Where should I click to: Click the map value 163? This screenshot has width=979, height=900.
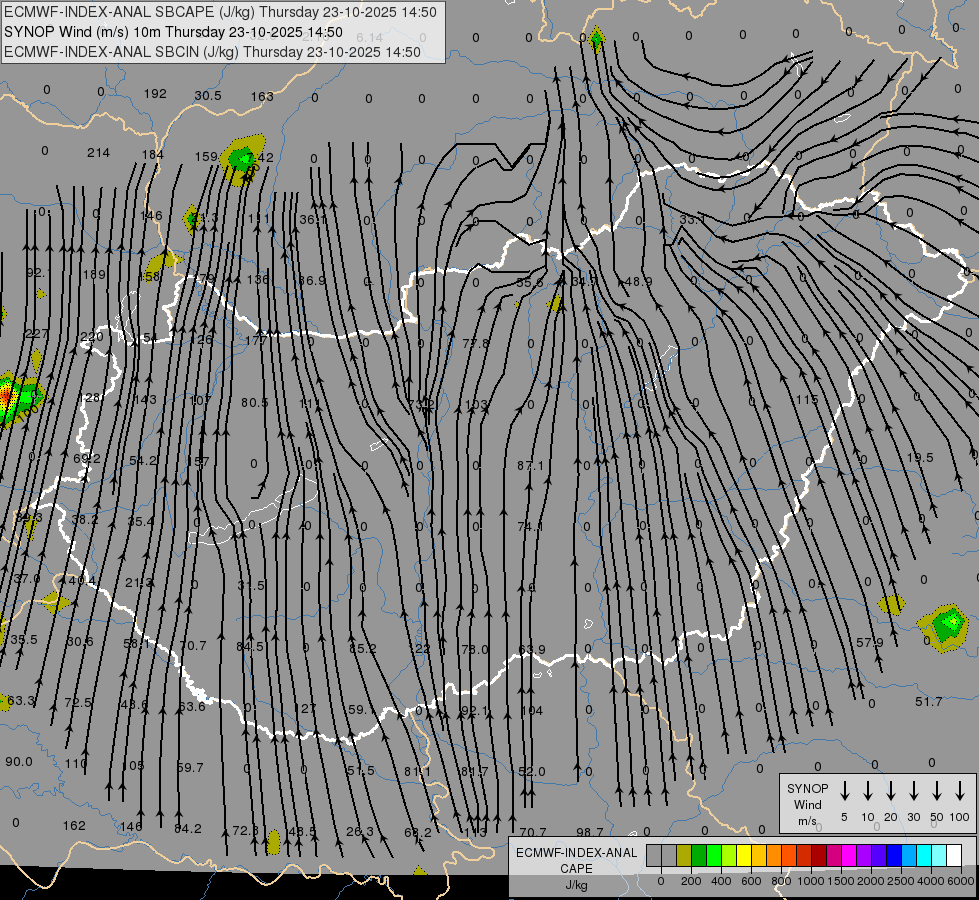pyautogui.click(x=262, y=96)
